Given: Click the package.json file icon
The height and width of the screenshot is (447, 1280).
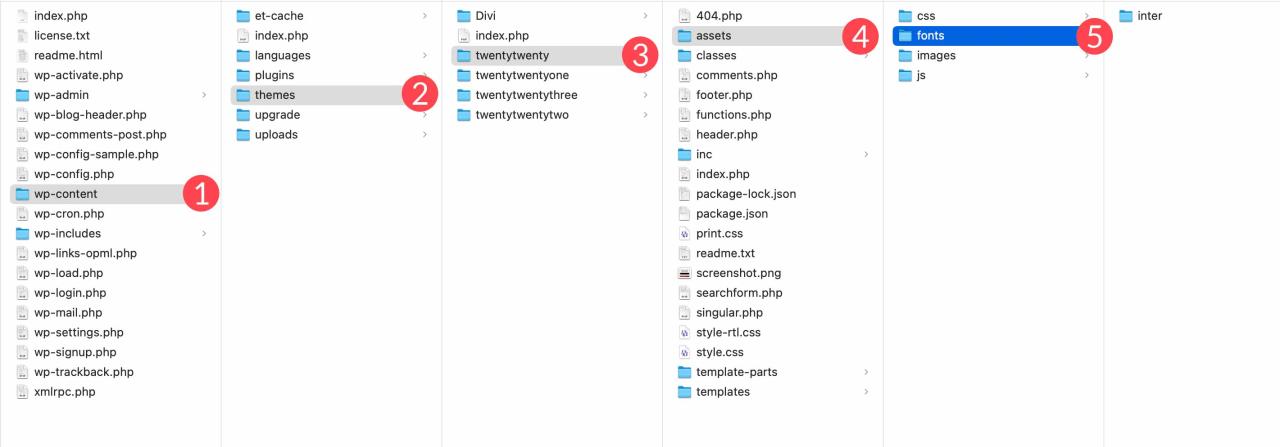Looking at the screenshot, I should tap(685, 214).
